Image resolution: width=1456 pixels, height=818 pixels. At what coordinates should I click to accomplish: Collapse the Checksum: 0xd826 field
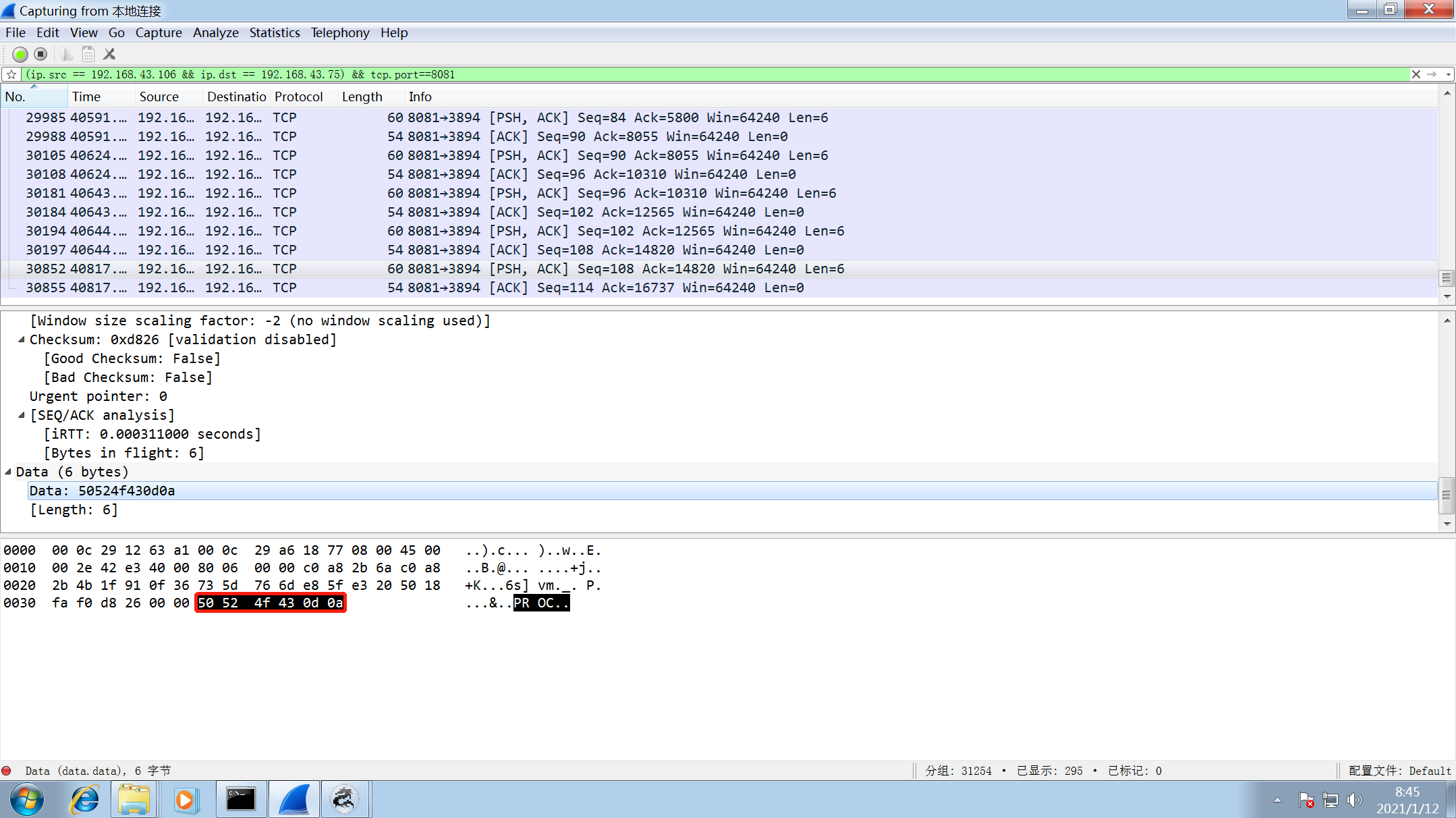pos(21,339)
